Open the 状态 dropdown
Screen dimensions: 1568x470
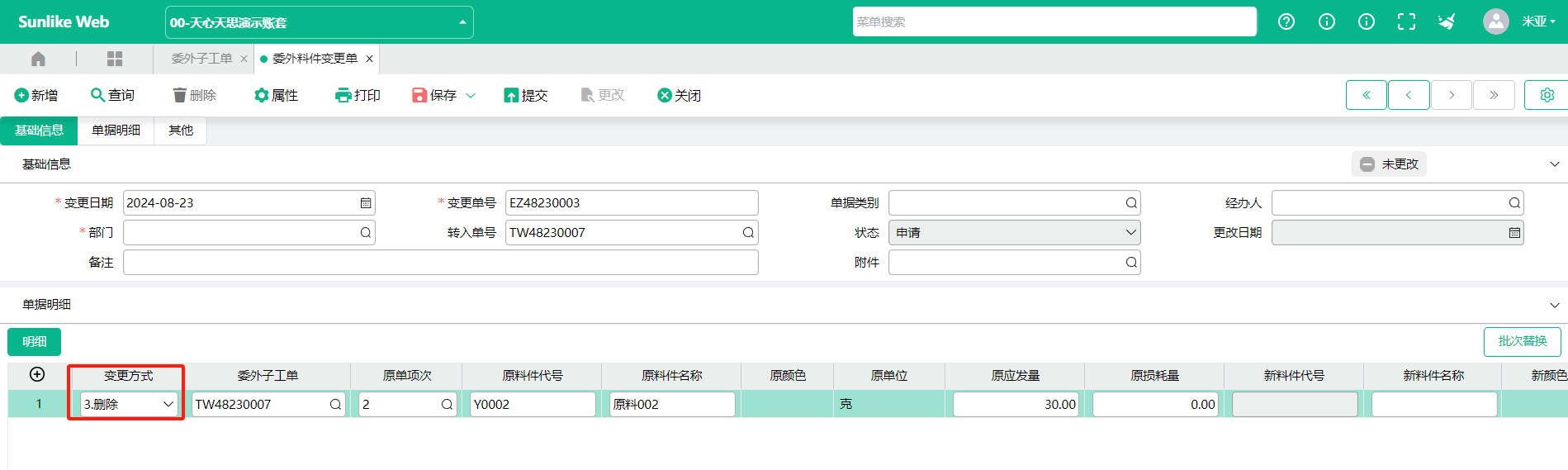click(x=1014, y=233)
